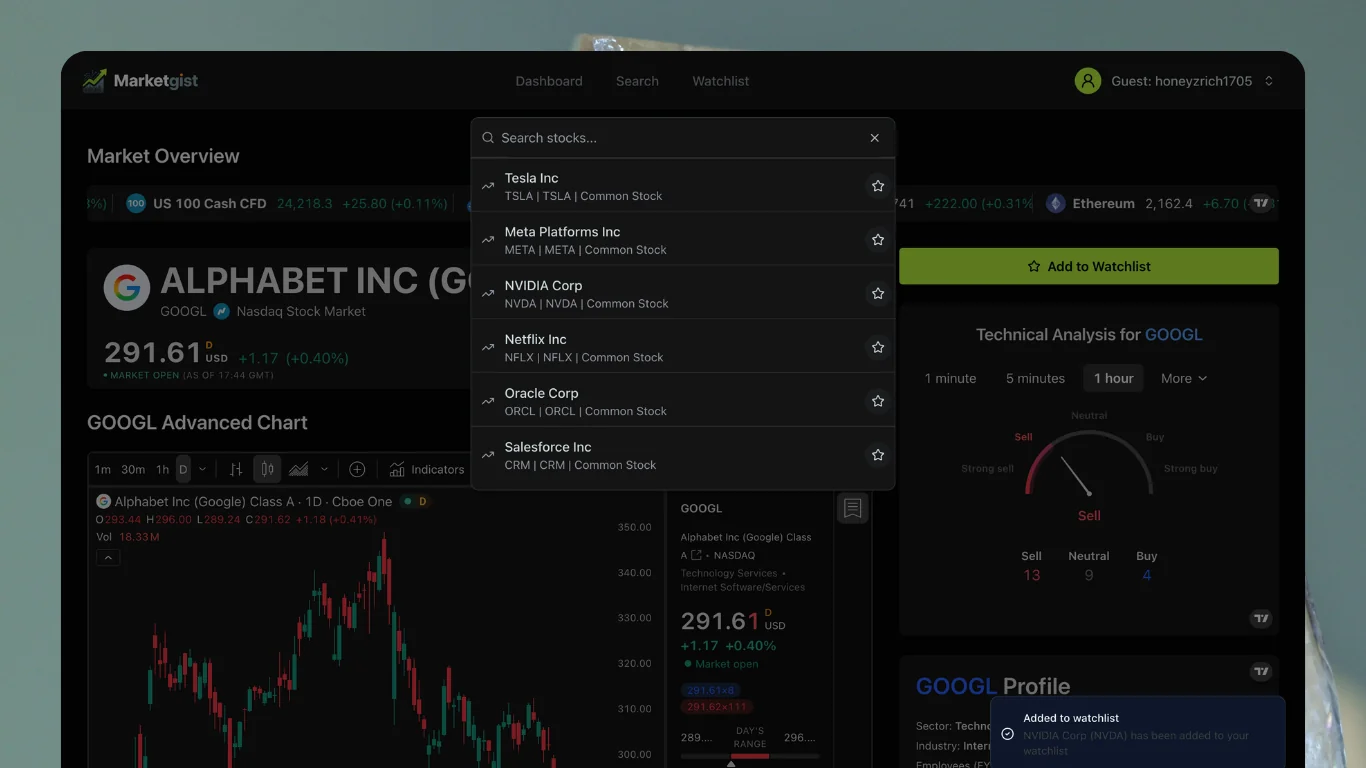This screenshot has width=1366, height=768.
Task: Select the 5 minutes analysis tab
Action: [x=1035, y=378]
